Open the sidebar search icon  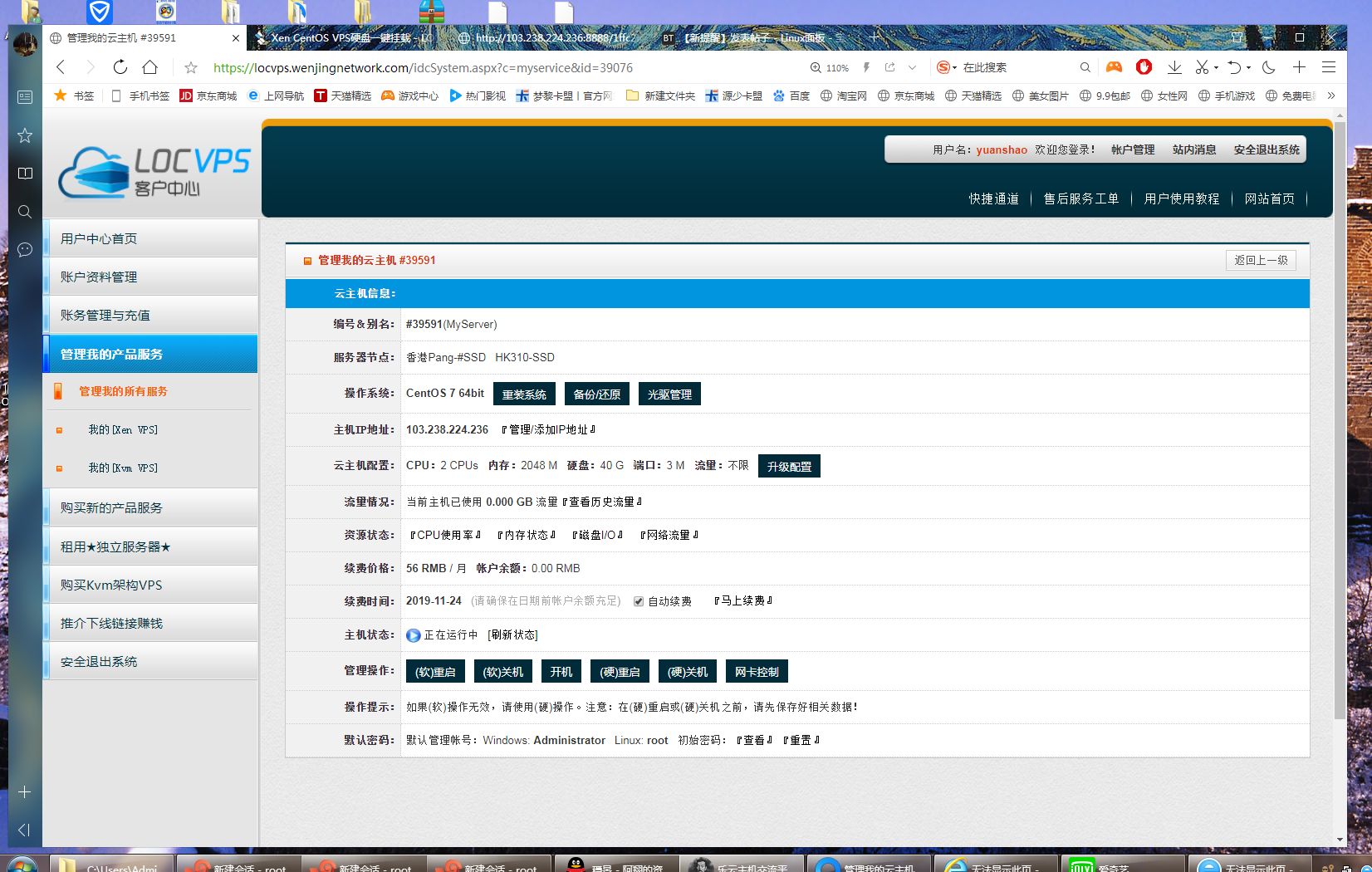(x=25, y=212)
